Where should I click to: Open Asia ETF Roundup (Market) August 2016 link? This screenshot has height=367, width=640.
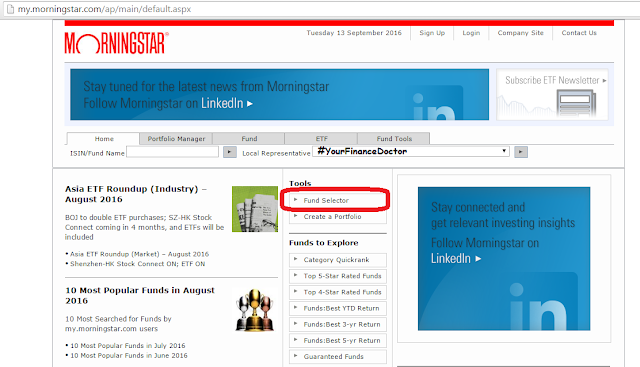[139, 254]
